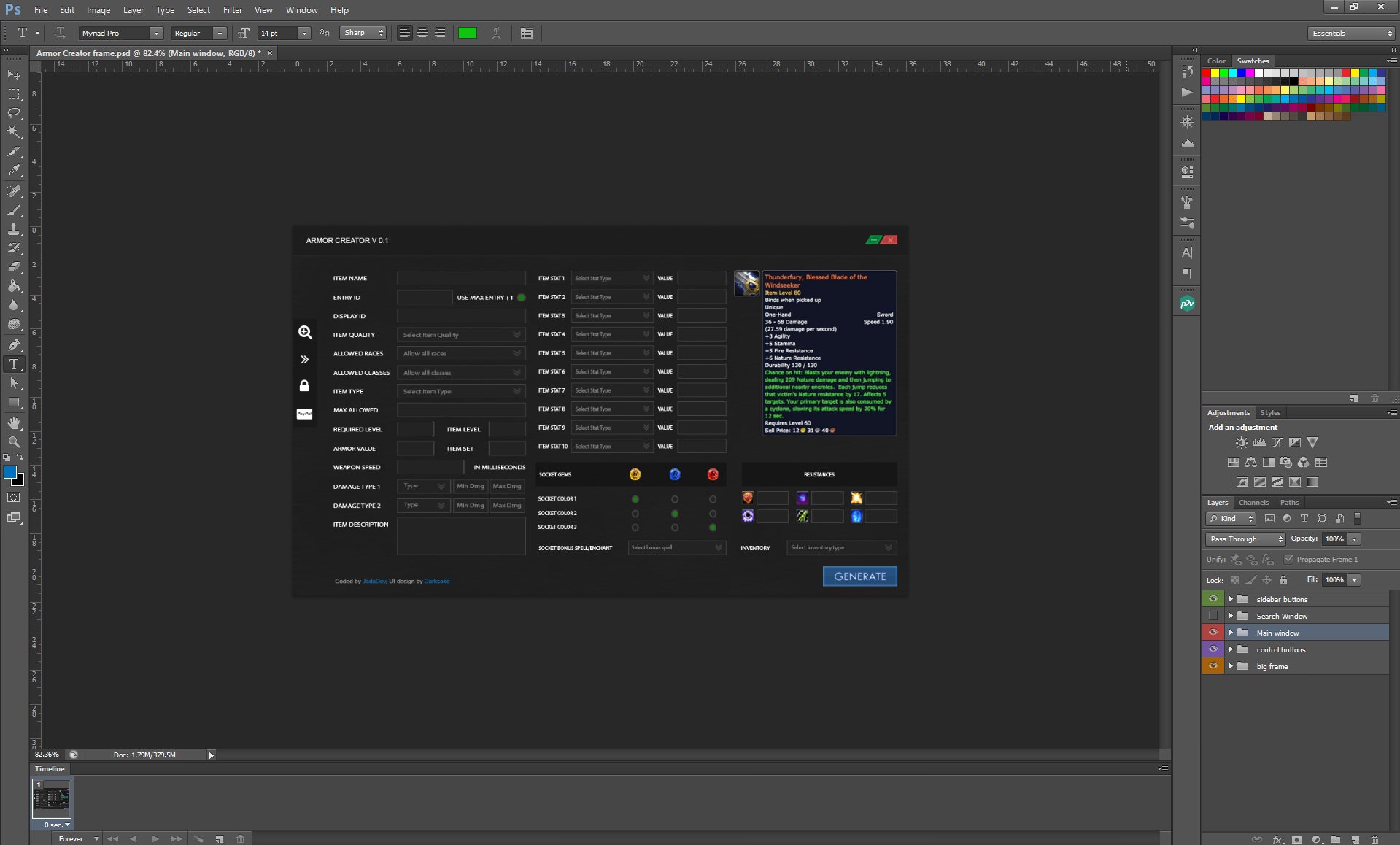1400x845 pixels.
Task: Switch to the Color tab
Action: (1216, 61)
